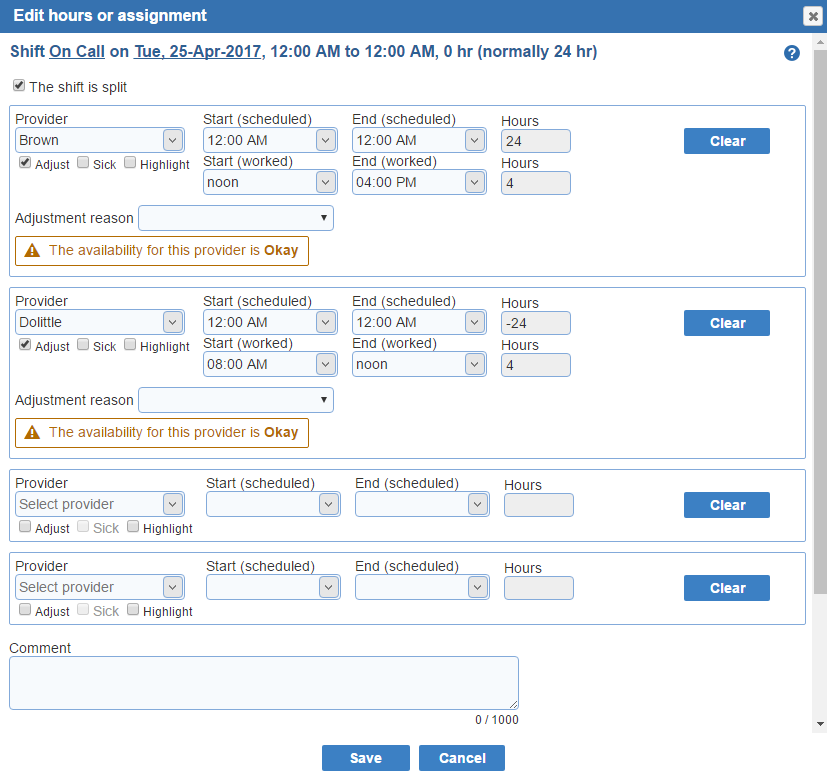The image size is (827, 777).
Task: Click the availability warning triangle for Dolittle
Action: coord(32,433)
